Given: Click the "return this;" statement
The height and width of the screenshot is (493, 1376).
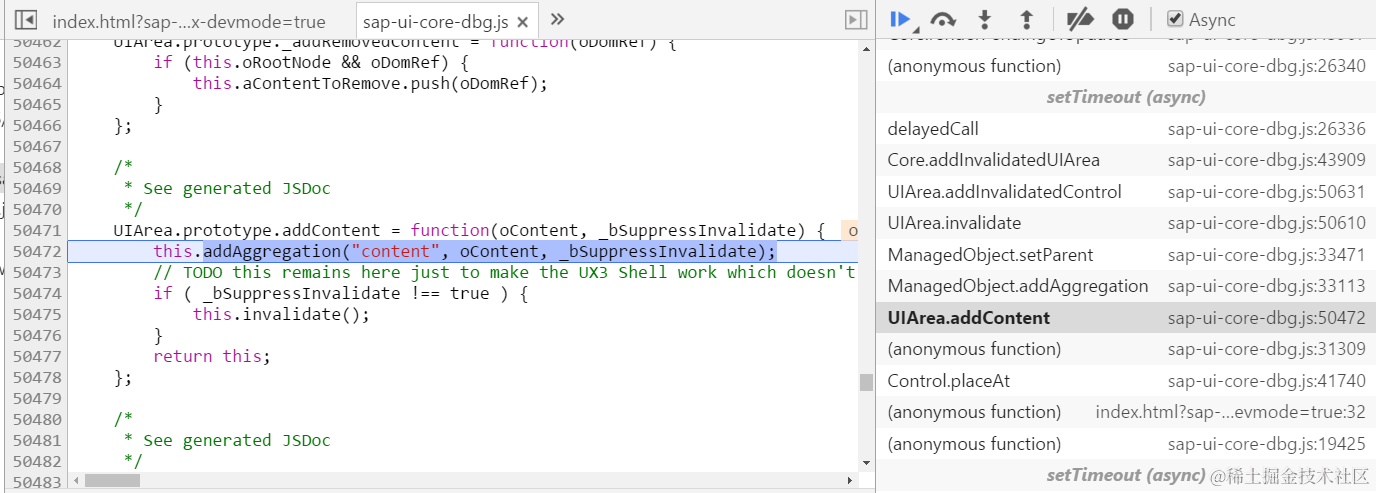Looking at the screenshot, I should coord(212,357).
